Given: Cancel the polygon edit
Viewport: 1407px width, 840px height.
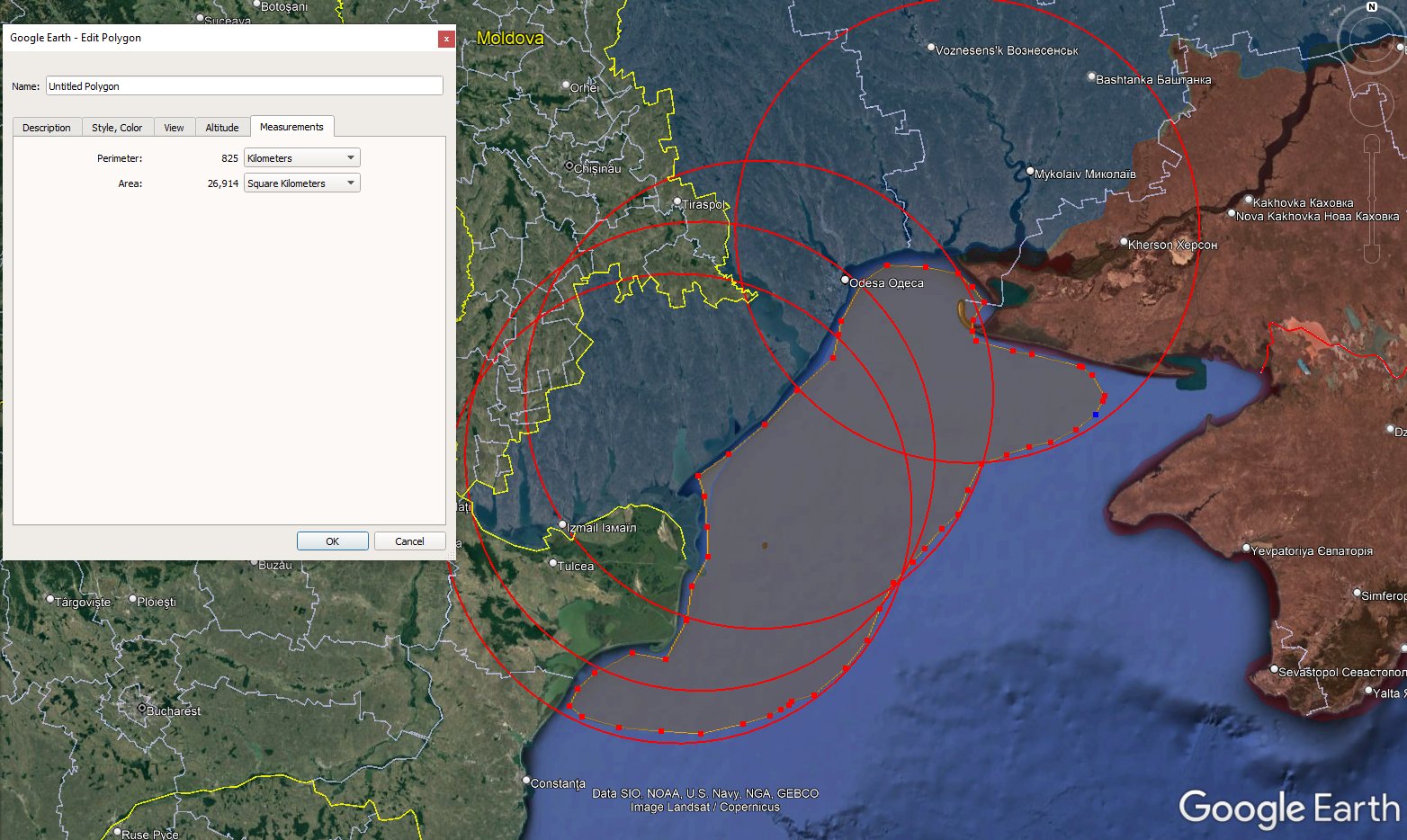Looking at the screenshot, I should tap(409, 541).
